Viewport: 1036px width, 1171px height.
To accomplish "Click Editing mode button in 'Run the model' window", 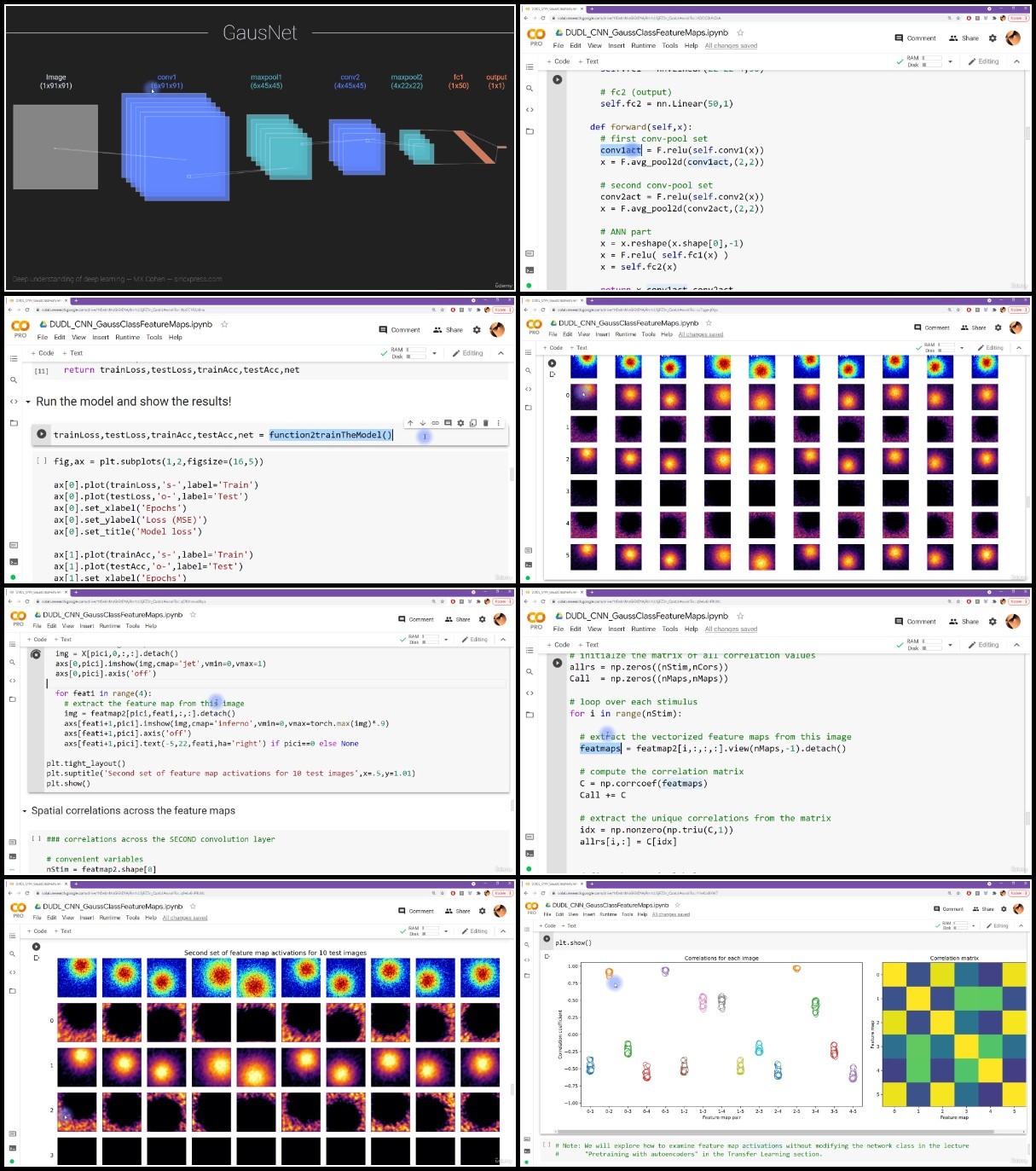I will pos(467,353).
